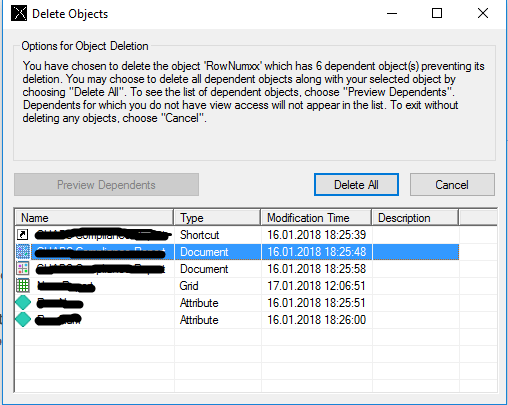This screenshot has height=405, width=508.
Task: Click icon of highlighted Document row
Action: 23,252
